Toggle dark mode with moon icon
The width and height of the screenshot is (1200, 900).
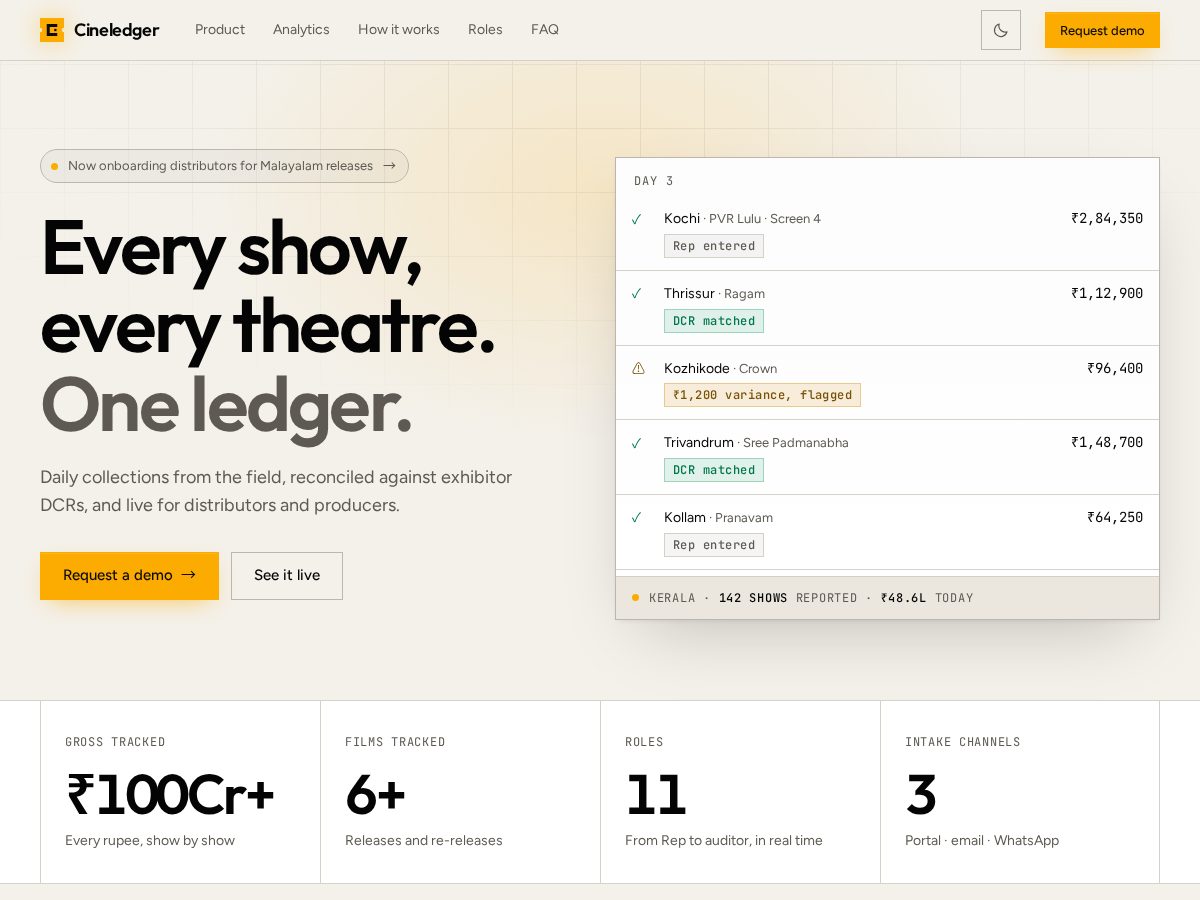(x=1001, y=30)
